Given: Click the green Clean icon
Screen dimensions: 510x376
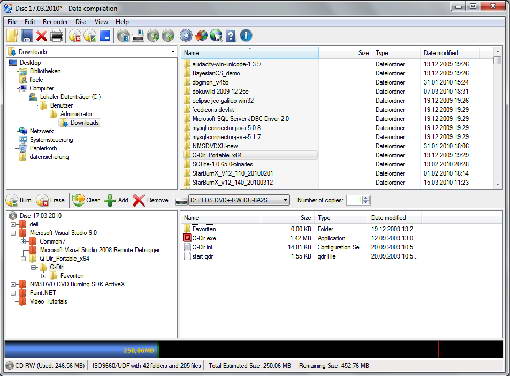Looking at the screenshot, I should pyautogui.click(x=78, y=200).
